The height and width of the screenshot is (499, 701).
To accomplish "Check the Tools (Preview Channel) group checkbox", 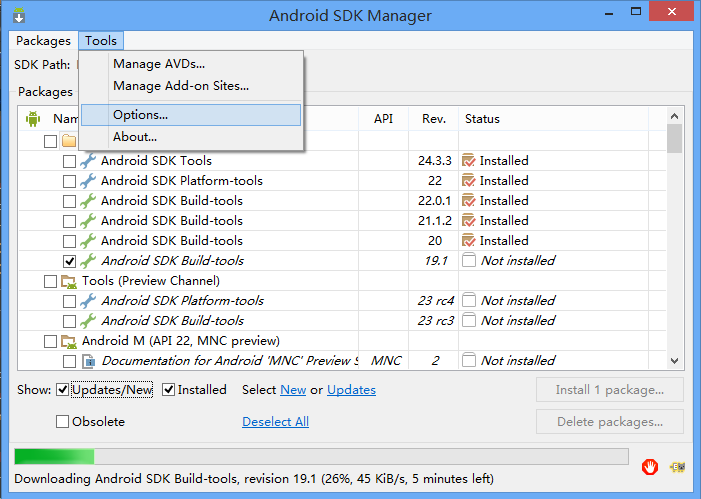I will point(51,281).
